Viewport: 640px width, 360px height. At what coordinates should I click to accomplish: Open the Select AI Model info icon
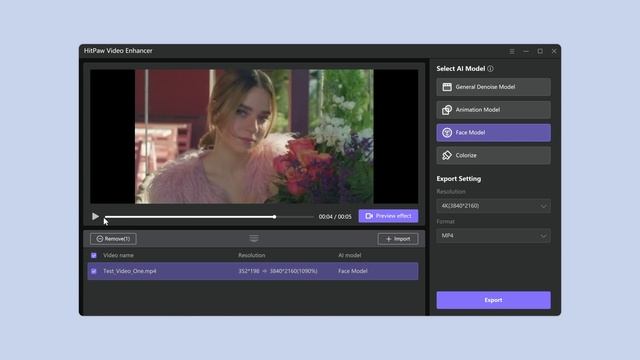(490, 69)
